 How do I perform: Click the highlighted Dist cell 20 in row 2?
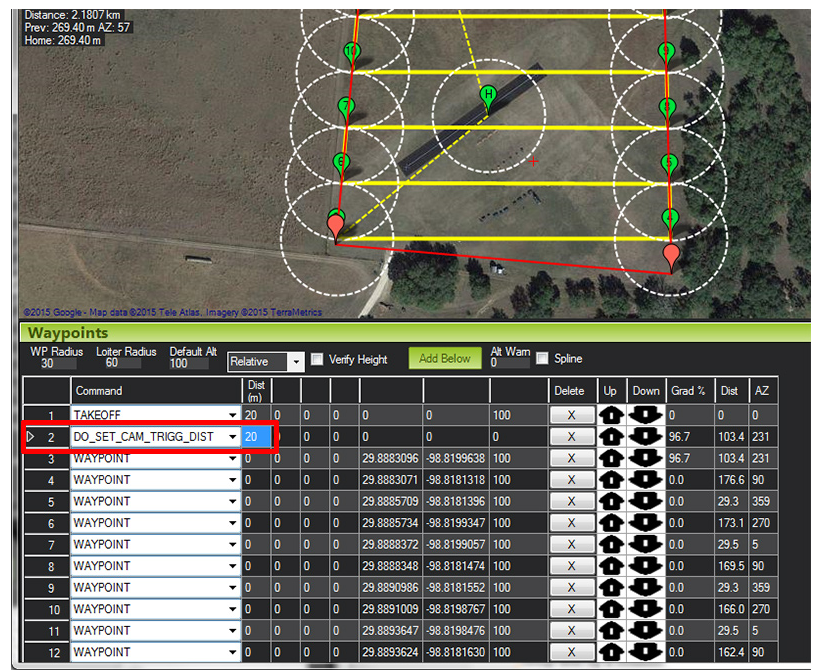256,437
